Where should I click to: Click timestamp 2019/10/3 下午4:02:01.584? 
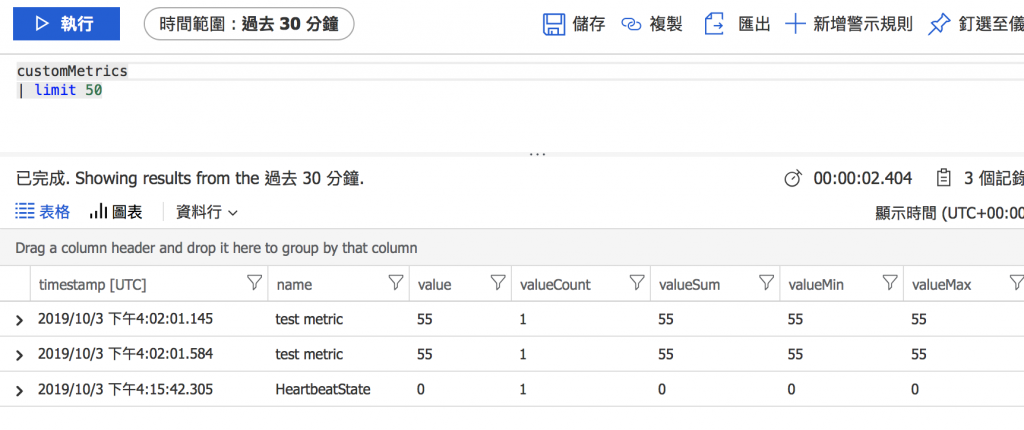pyautogui.click(x=125, y=354)
